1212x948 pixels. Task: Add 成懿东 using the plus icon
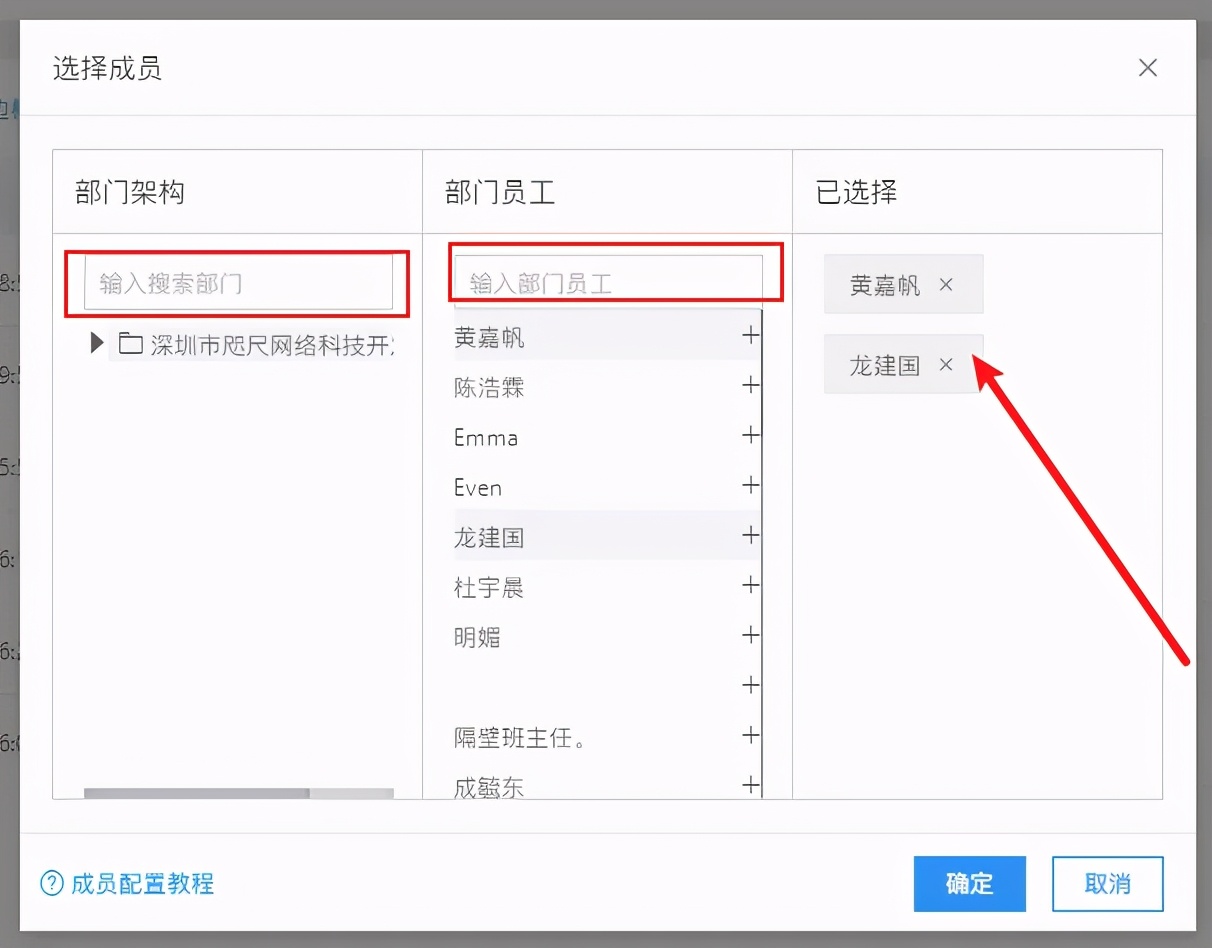tap(750, 786)
